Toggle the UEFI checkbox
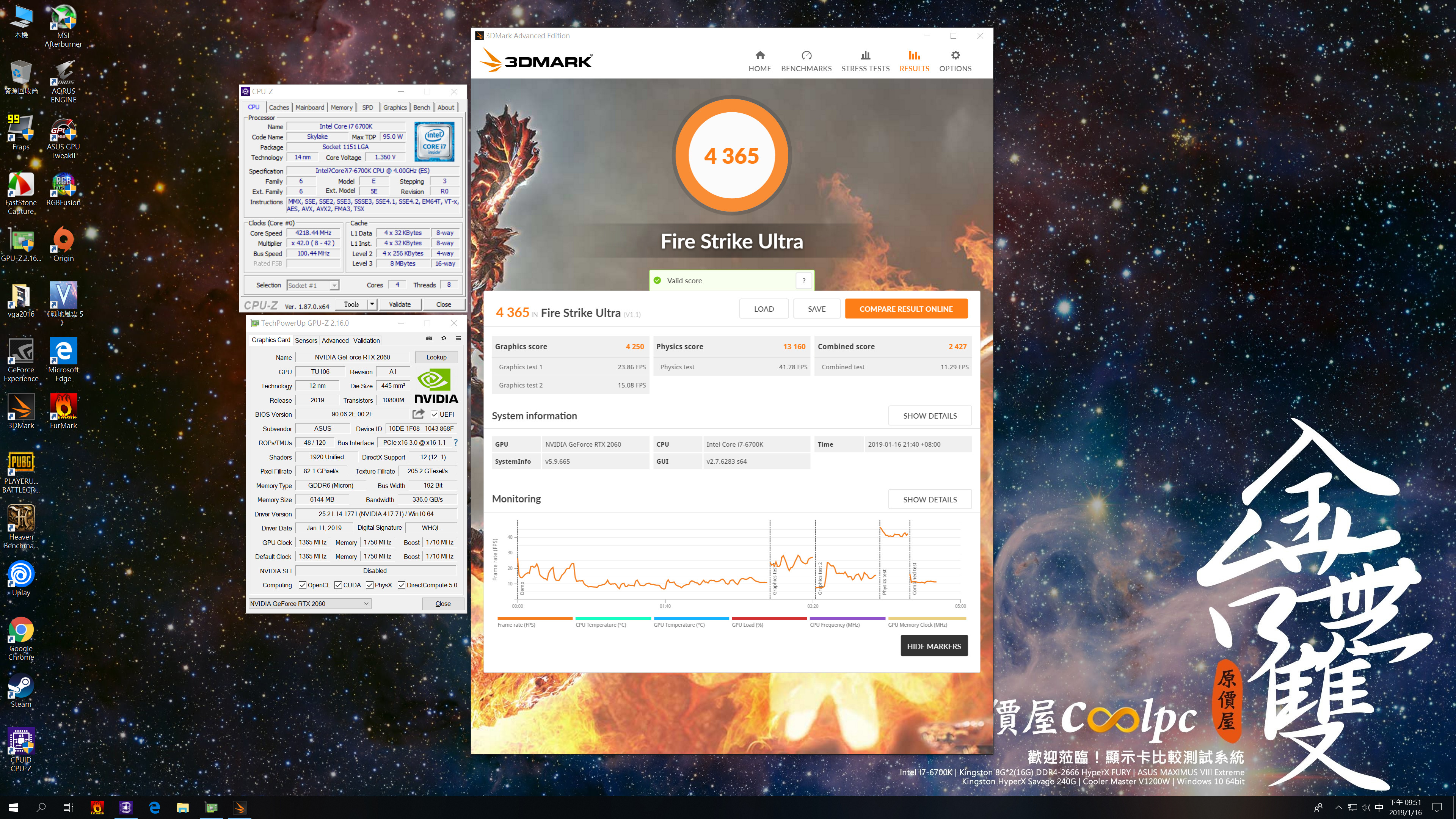 434,414
